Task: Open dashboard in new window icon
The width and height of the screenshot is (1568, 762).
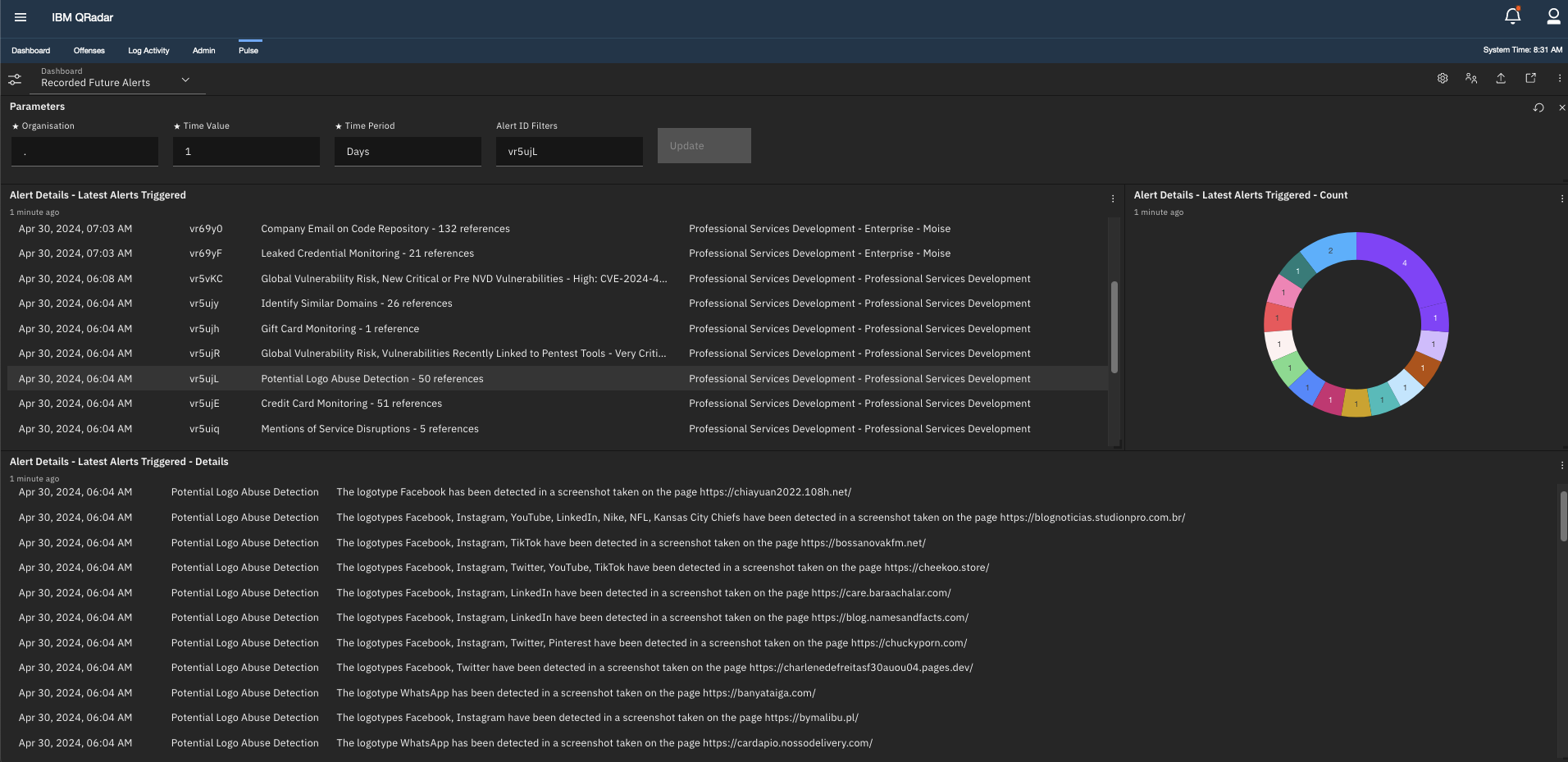Action: point(1530,79)
